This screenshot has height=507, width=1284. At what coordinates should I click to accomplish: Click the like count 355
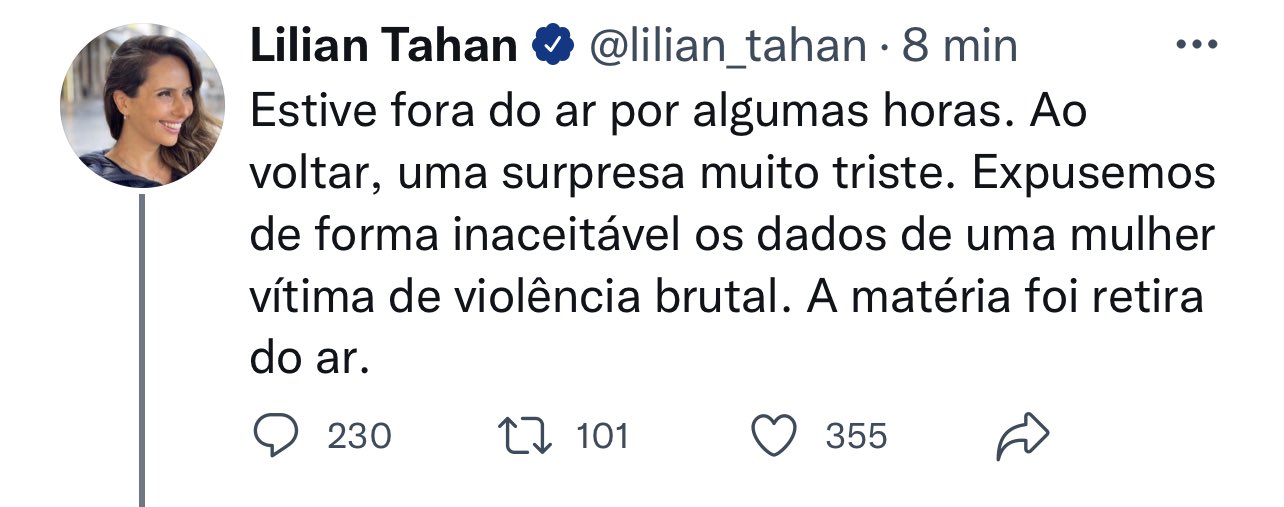point(856,437)
